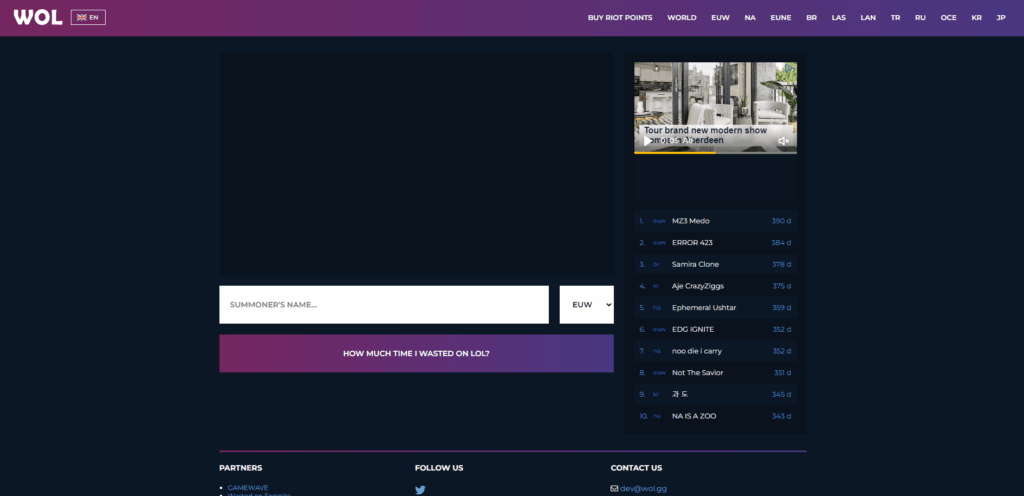Click the 343 d value
This screenshot has height=496, width=1024.
point(782,416)
